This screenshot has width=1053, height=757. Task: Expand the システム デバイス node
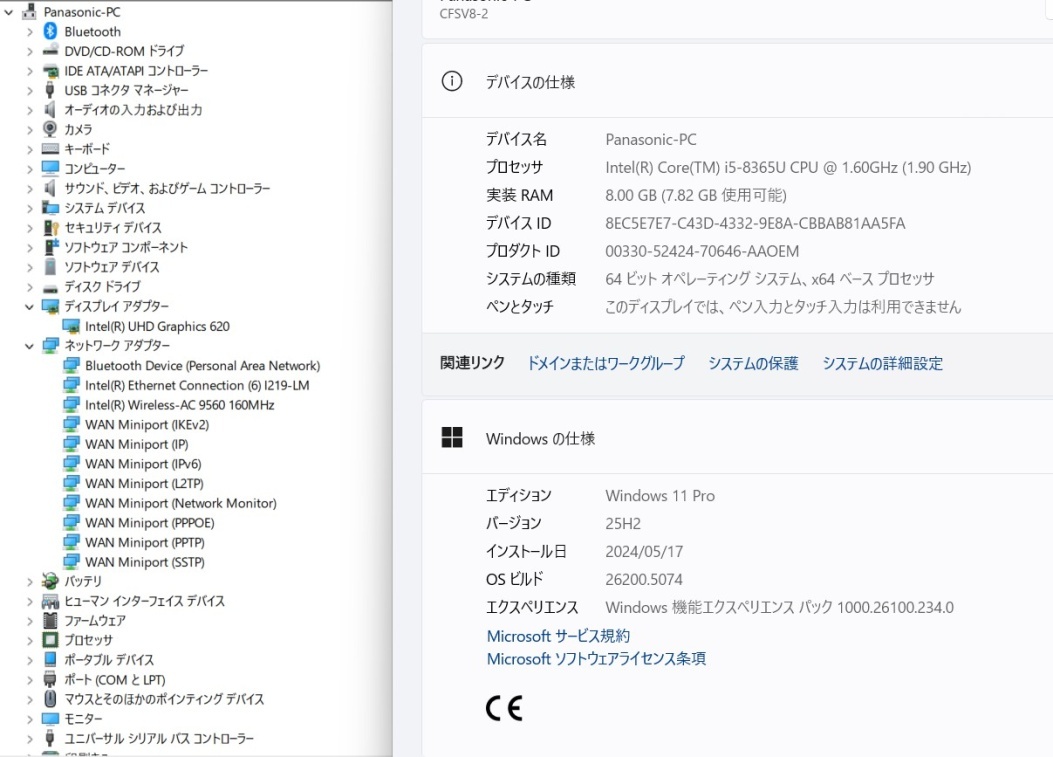click(x=29, y=208)
